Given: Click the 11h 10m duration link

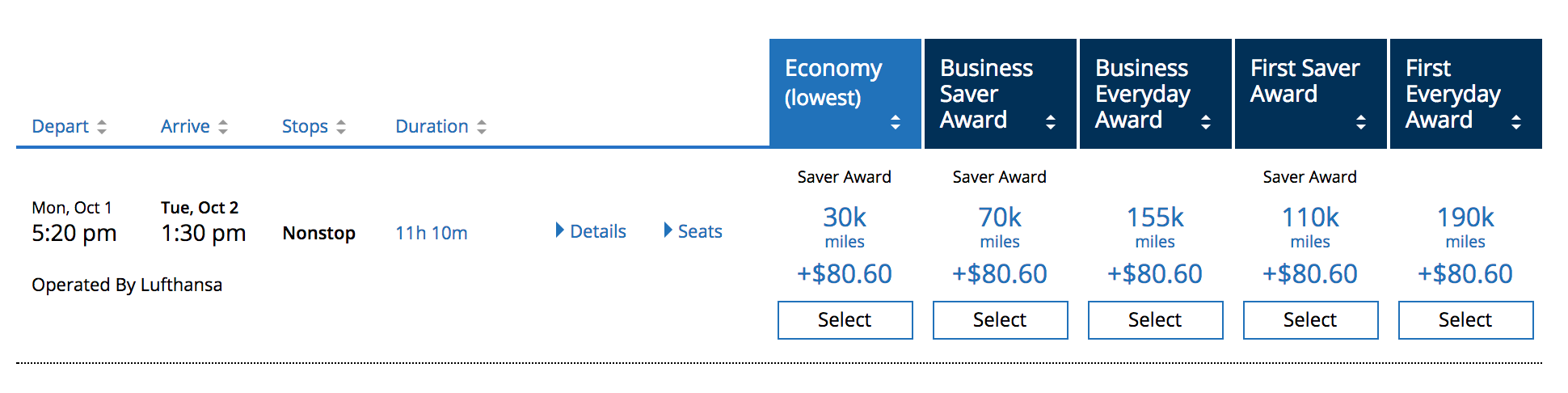Looking at the screenshot, I should (x=432, y=233).
